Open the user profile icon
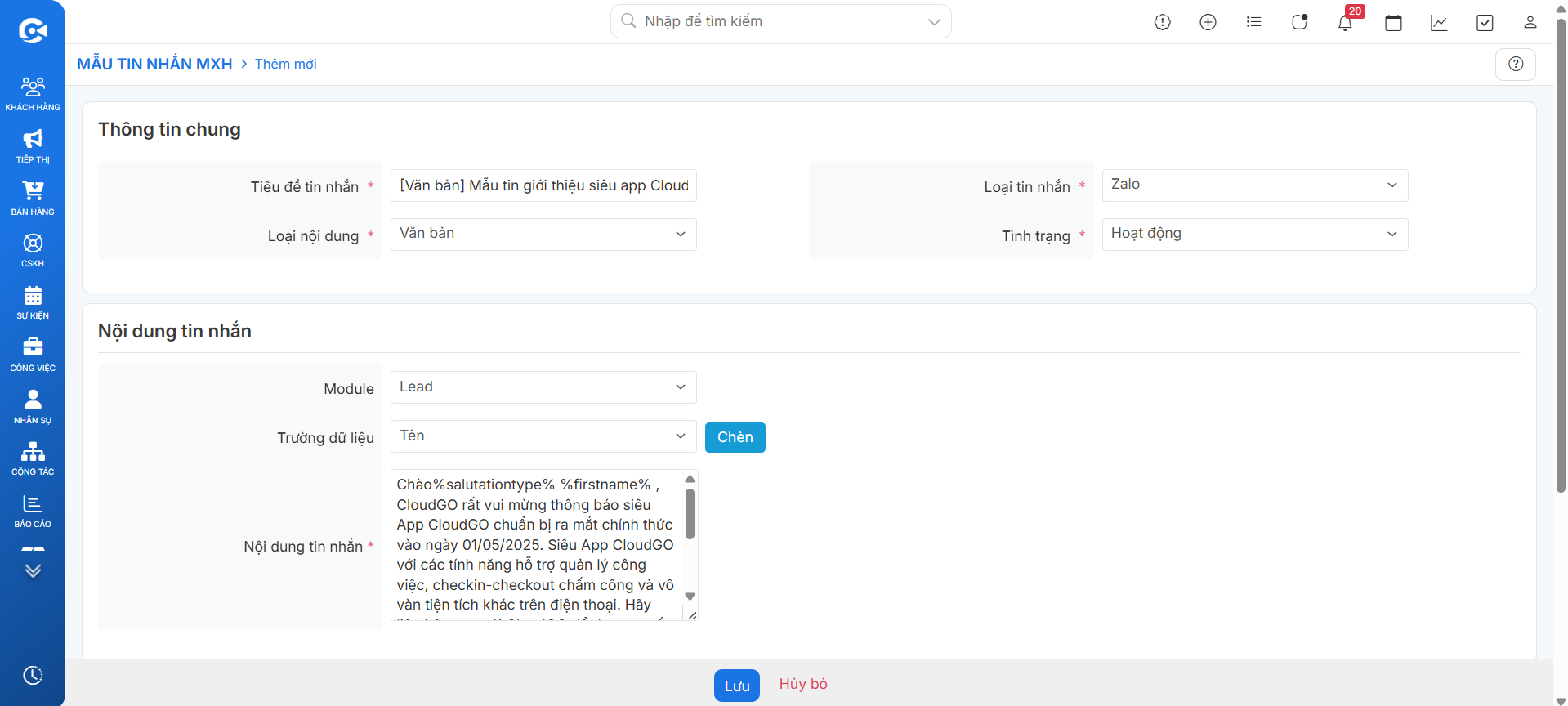The width and height of the screenshot is (1568, 706). click(x=1530, y=22)
